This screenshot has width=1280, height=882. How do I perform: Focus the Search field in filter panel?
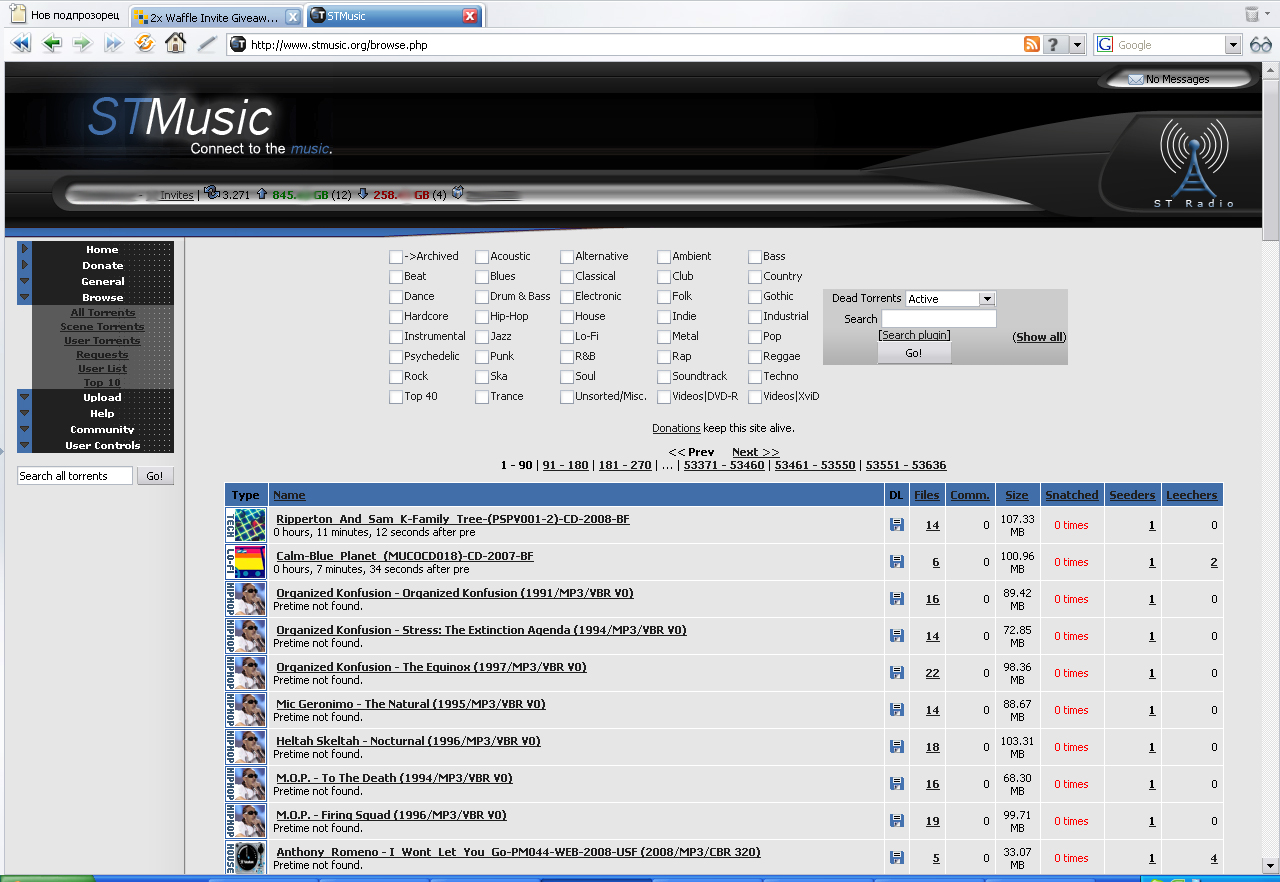[x=939, y=319]
